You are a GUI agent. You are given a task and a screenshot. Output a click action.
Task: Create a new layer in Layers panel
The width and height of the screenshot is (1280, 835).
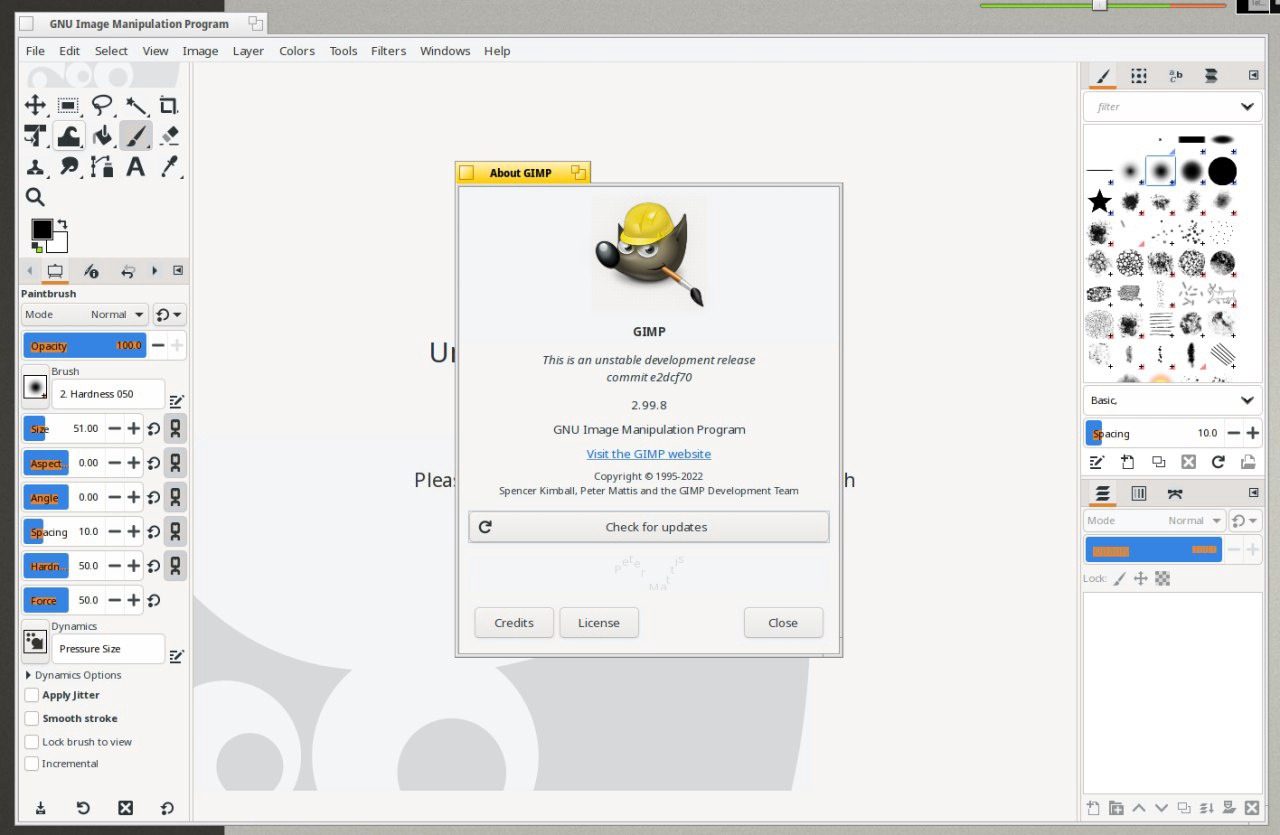[1092, 808]
